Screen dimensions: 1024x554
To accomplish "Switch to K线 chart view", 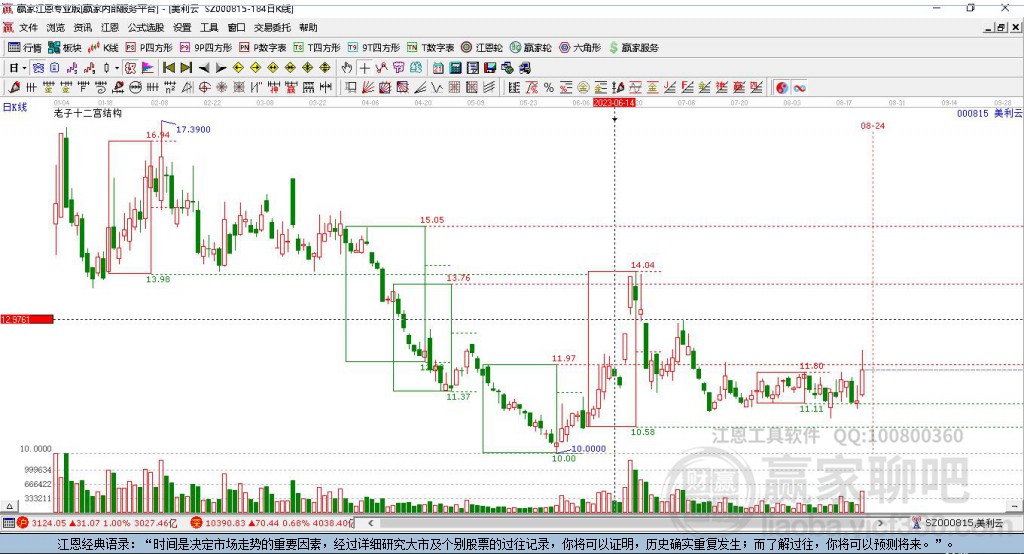I will click(103, 48).
